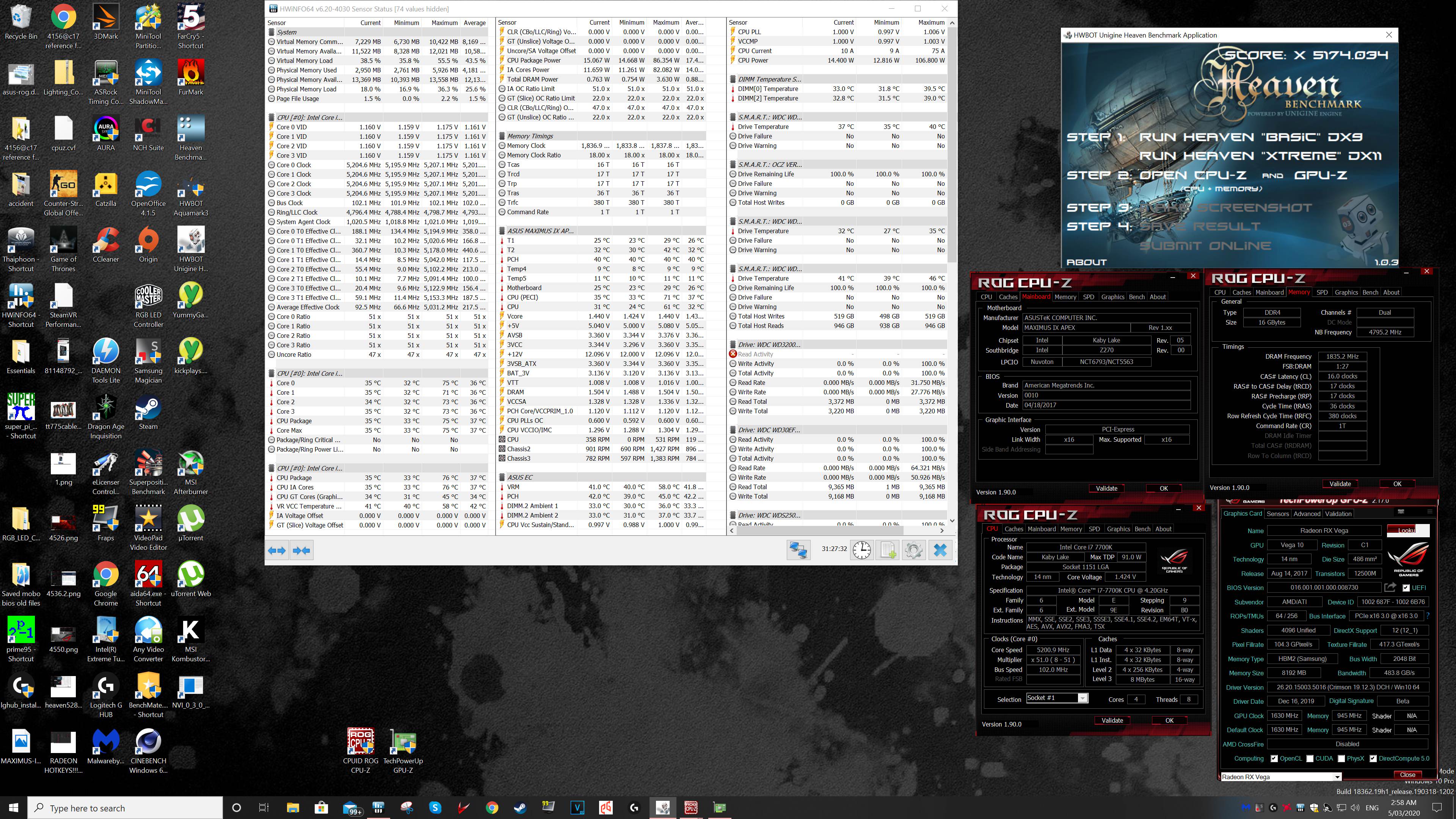
Task: Toggle GPU-Z UEFI checkbox
Action: tap(1406, 588)
